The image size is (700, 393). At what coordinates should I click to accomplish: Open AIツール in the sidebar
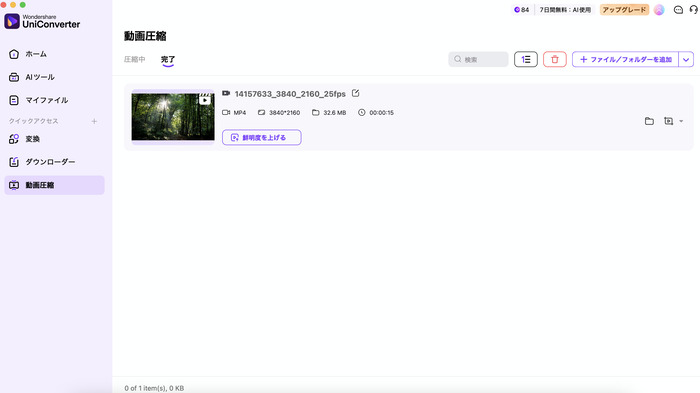(54, 77)
